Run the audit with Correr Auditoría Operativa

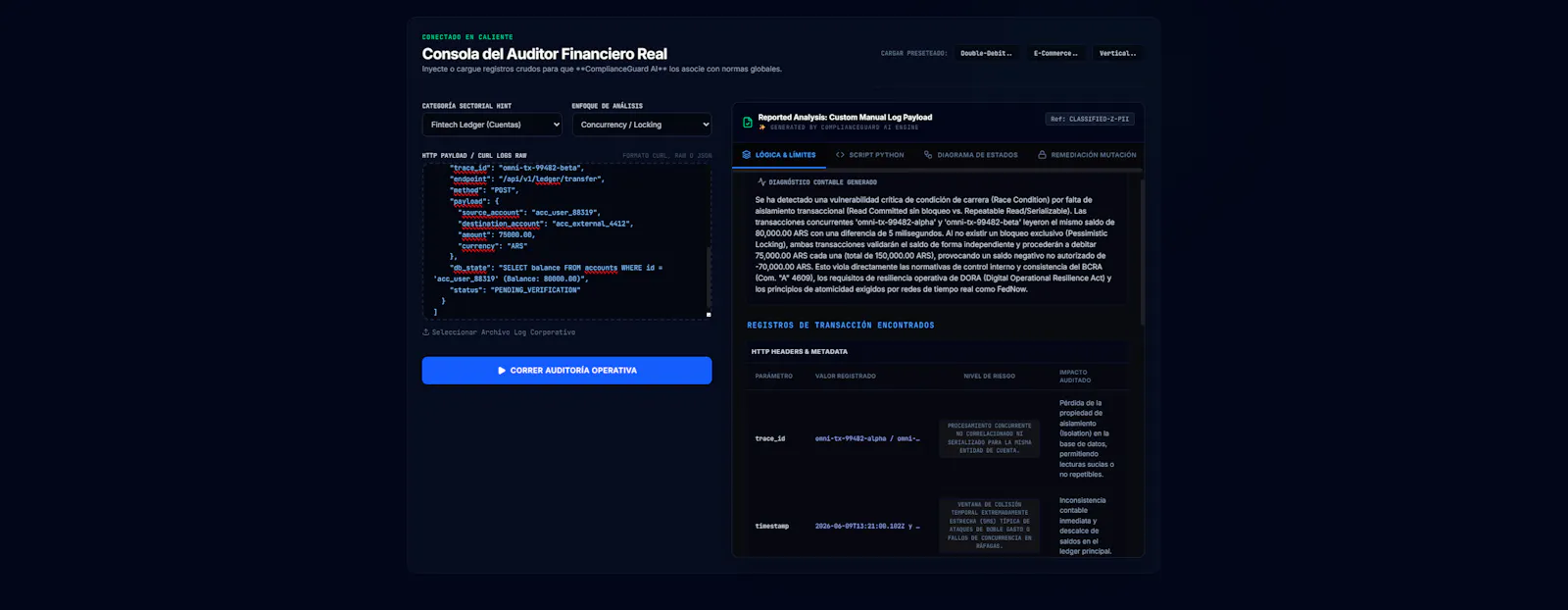click(566, 371)
